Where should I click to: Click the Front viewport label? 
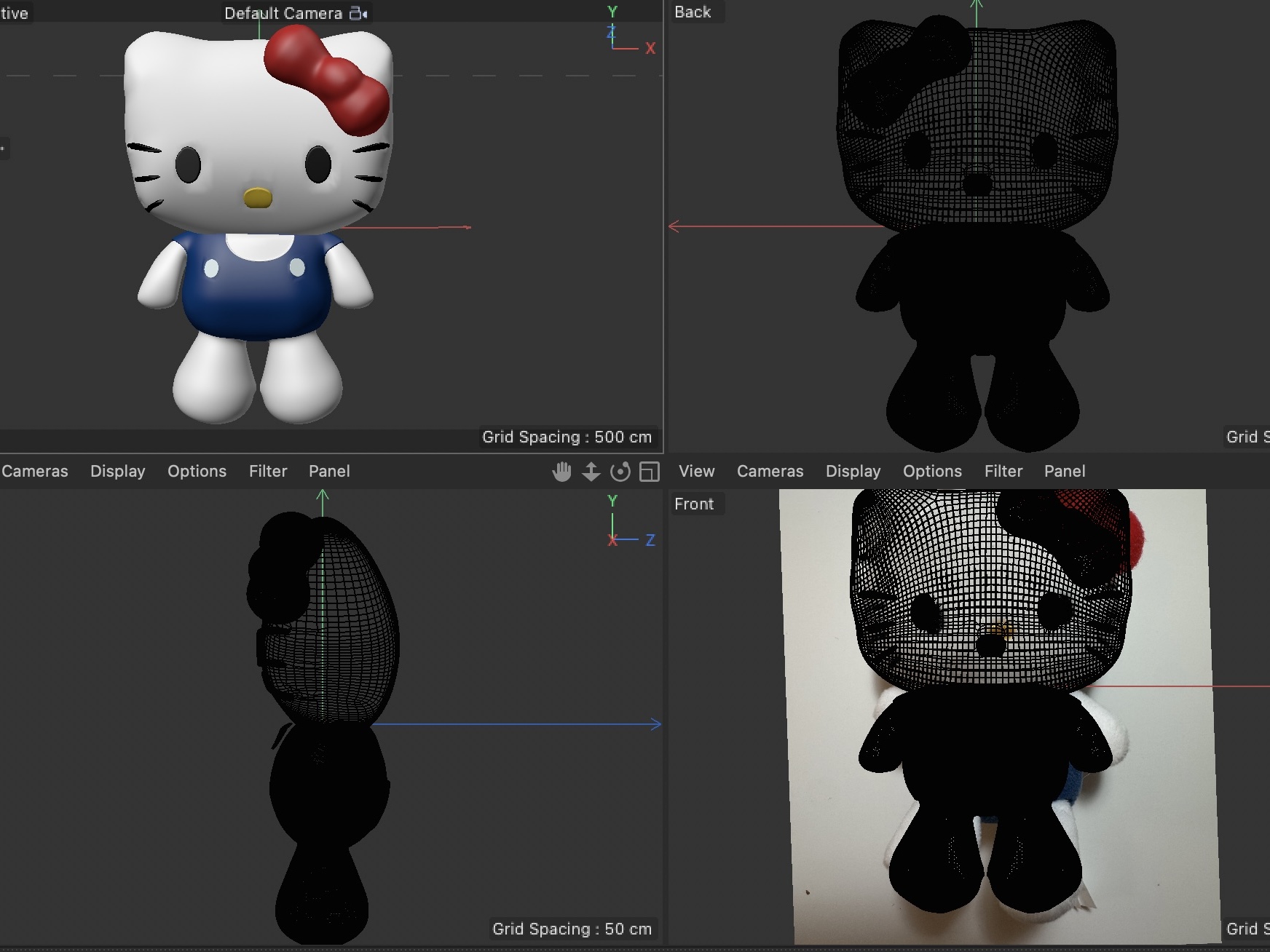point(695,504)
